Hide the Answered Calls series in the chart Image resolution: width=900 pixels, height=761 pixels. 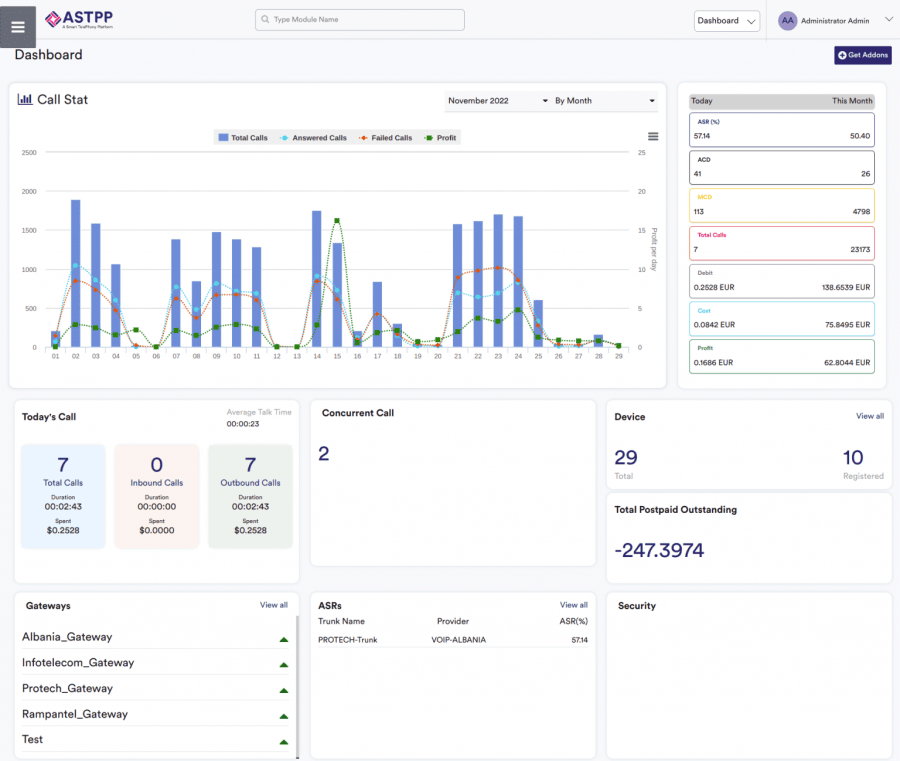pos(317,137)
